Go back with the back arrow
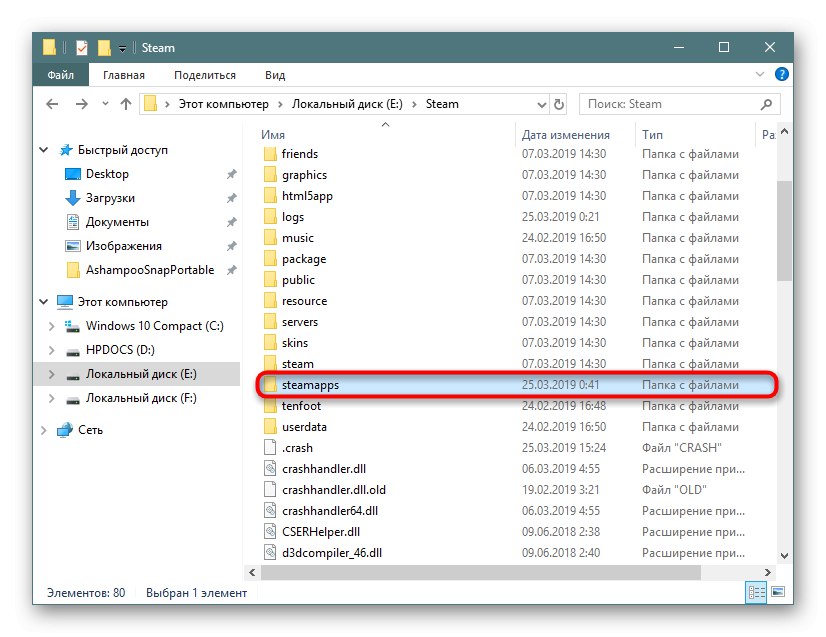Viewport: 826px width, 637px height. coord(52,104)
